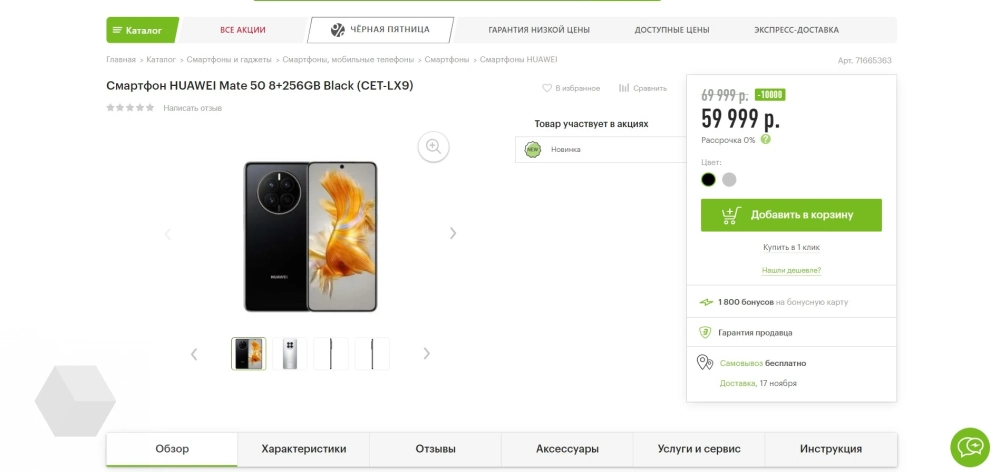Select the silver color option

(730, 180)
